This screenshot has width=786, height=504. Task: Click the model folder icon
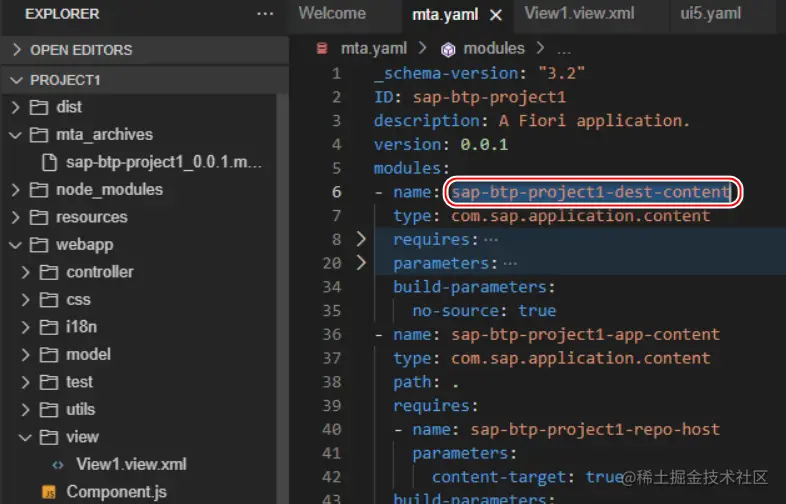[x=49, y=355]
